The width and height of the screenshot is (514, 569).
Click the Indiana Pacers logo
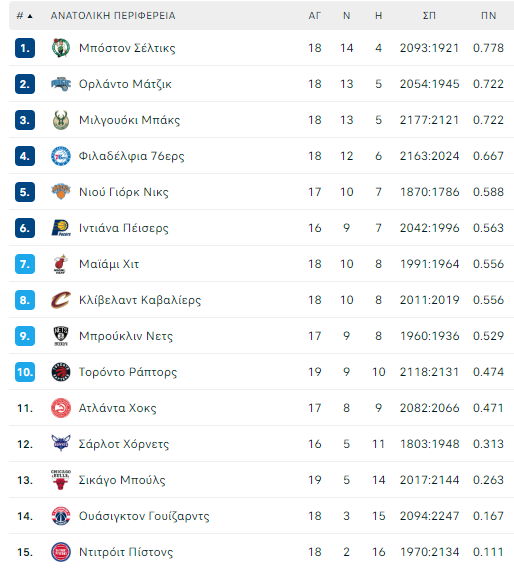pos(61,228)
